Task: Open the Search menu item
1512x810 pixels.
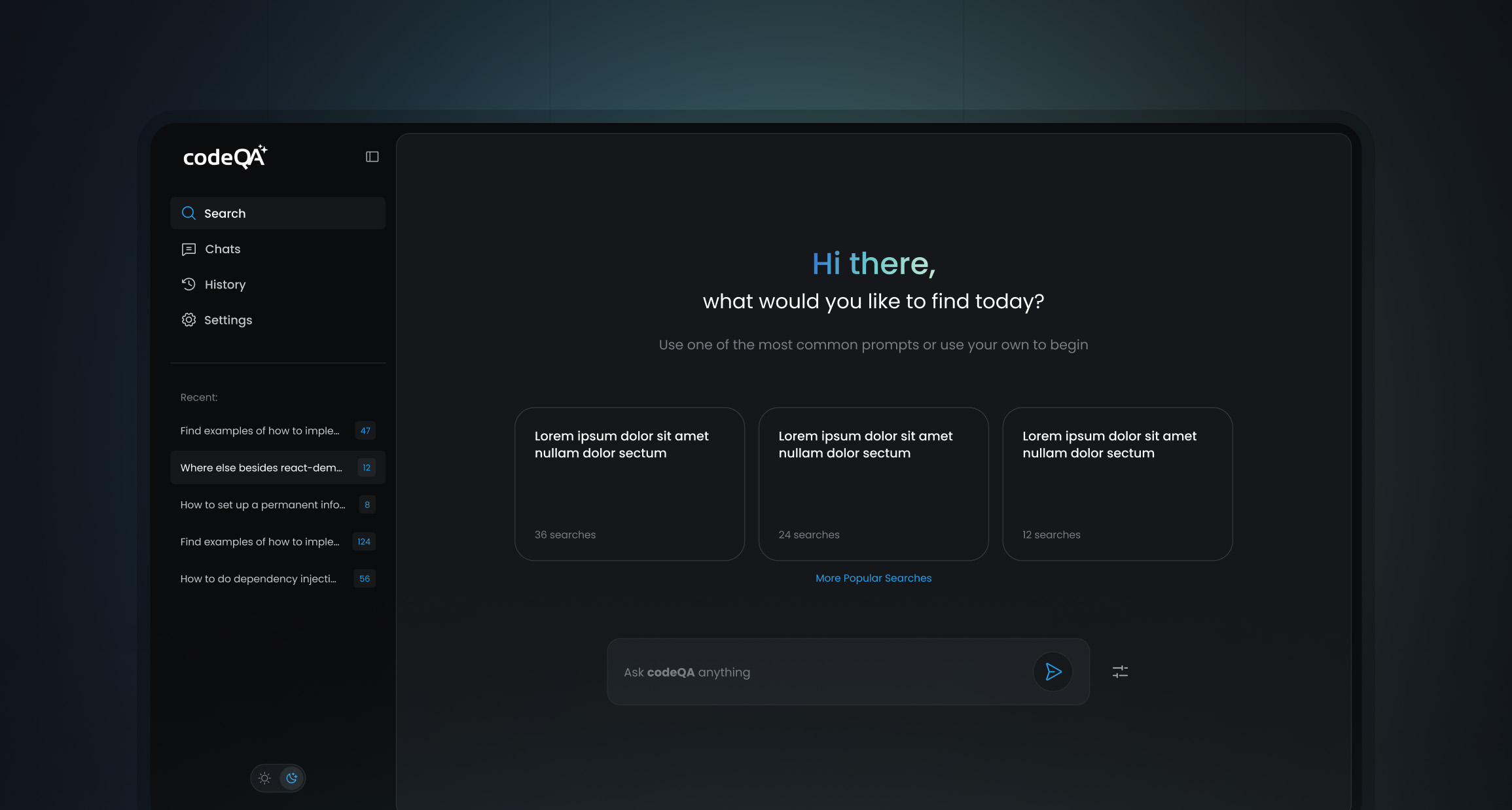Action: (278, 213)
